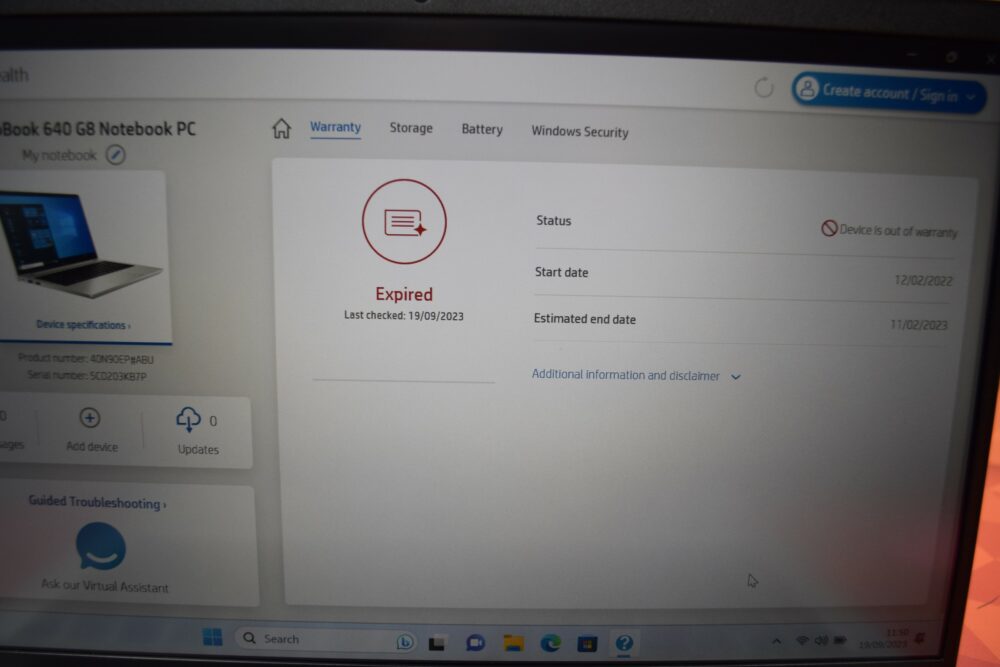This screenshot has width=1000, height=667.
Task: Click the taskbar Search box
Action: (x=325, y=639)
